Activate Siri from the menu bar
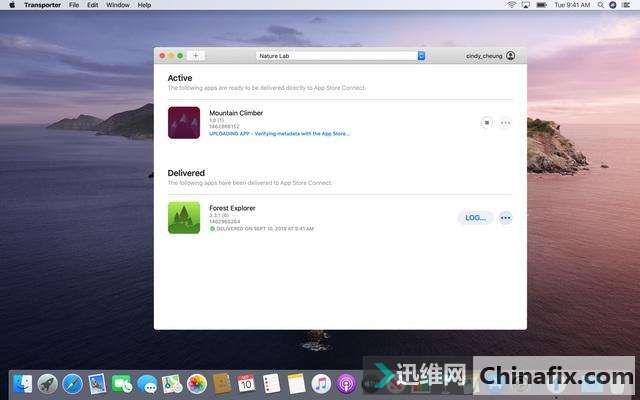The width and height of the screenshot is (640, 400). coord(613,5)
